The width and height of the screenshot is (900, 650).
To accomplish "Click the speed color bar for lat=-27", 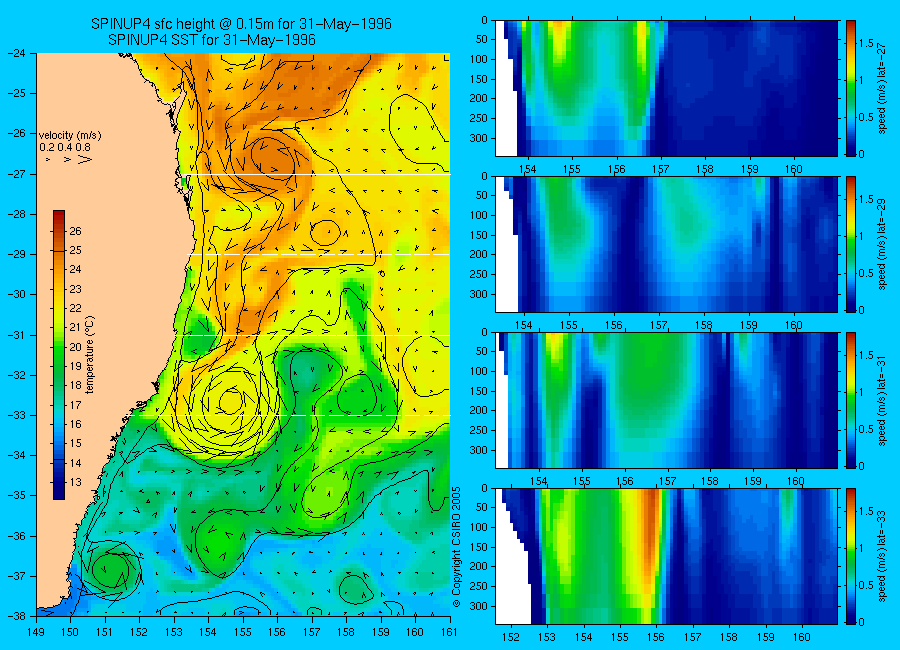I will coord(851,88).
